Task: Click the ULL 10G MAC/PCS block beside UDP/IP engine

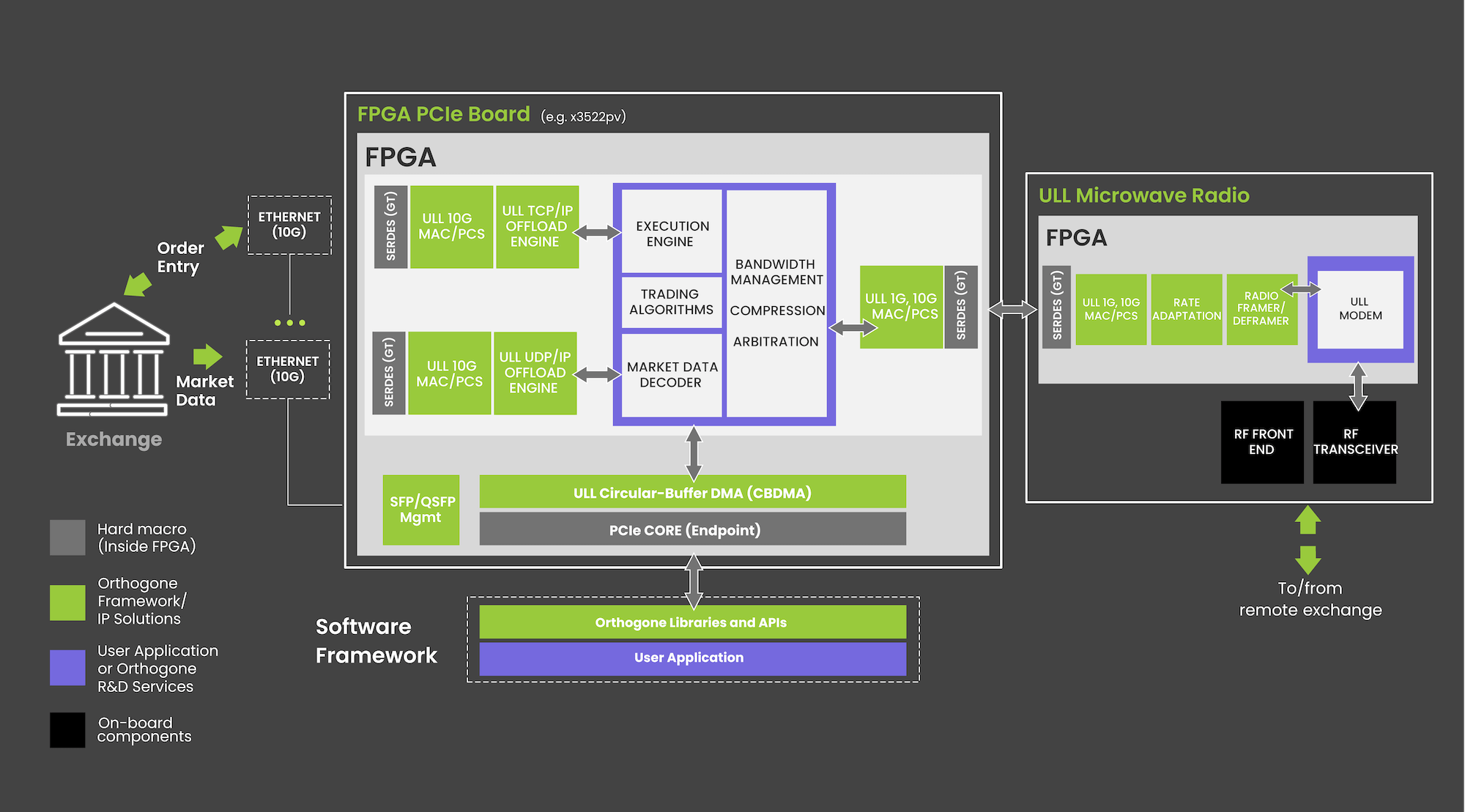Action: coord(449,373)
